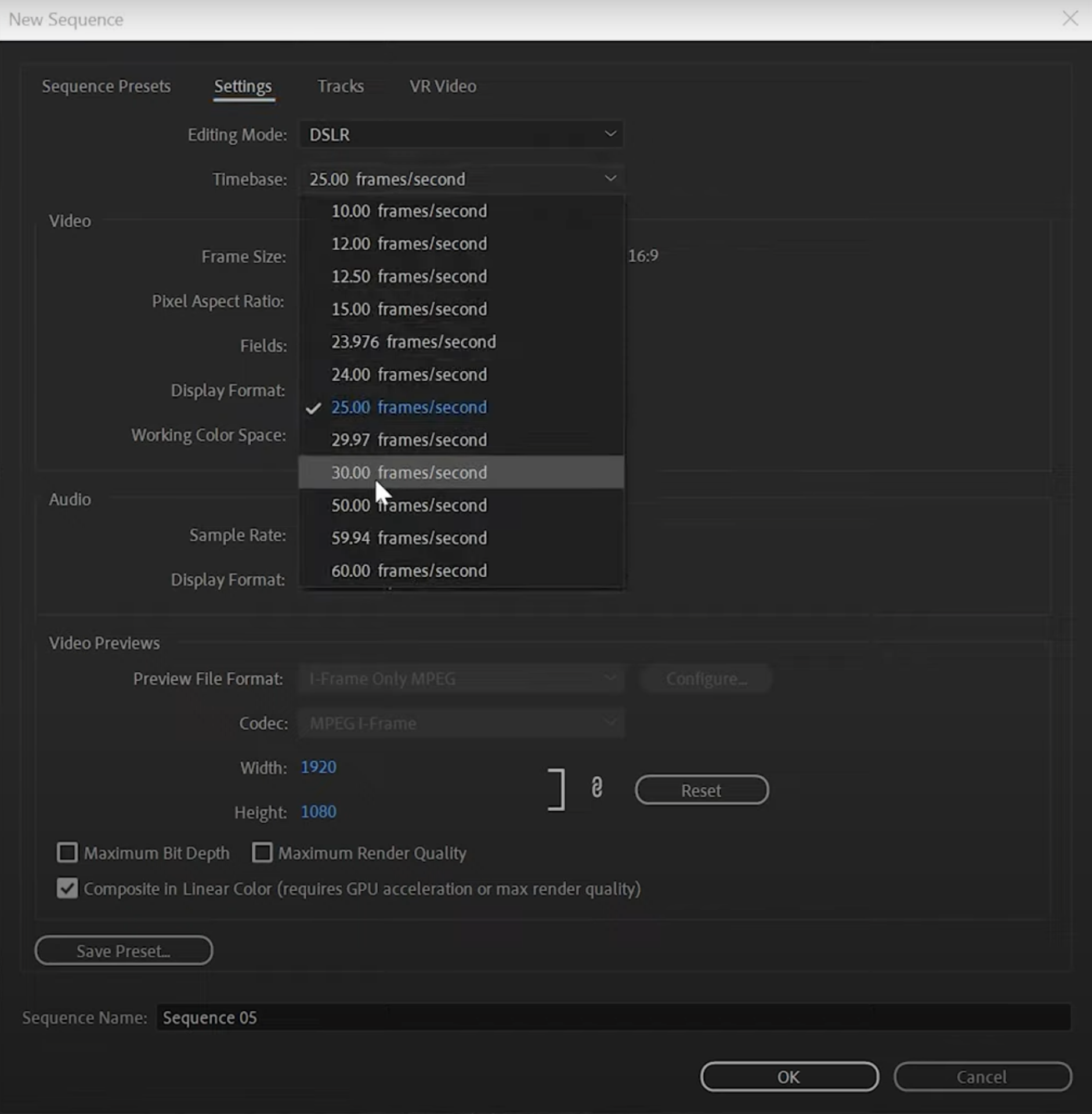
Task: Select the checked 25.00 frames/second option
Action: coord(461,407)
